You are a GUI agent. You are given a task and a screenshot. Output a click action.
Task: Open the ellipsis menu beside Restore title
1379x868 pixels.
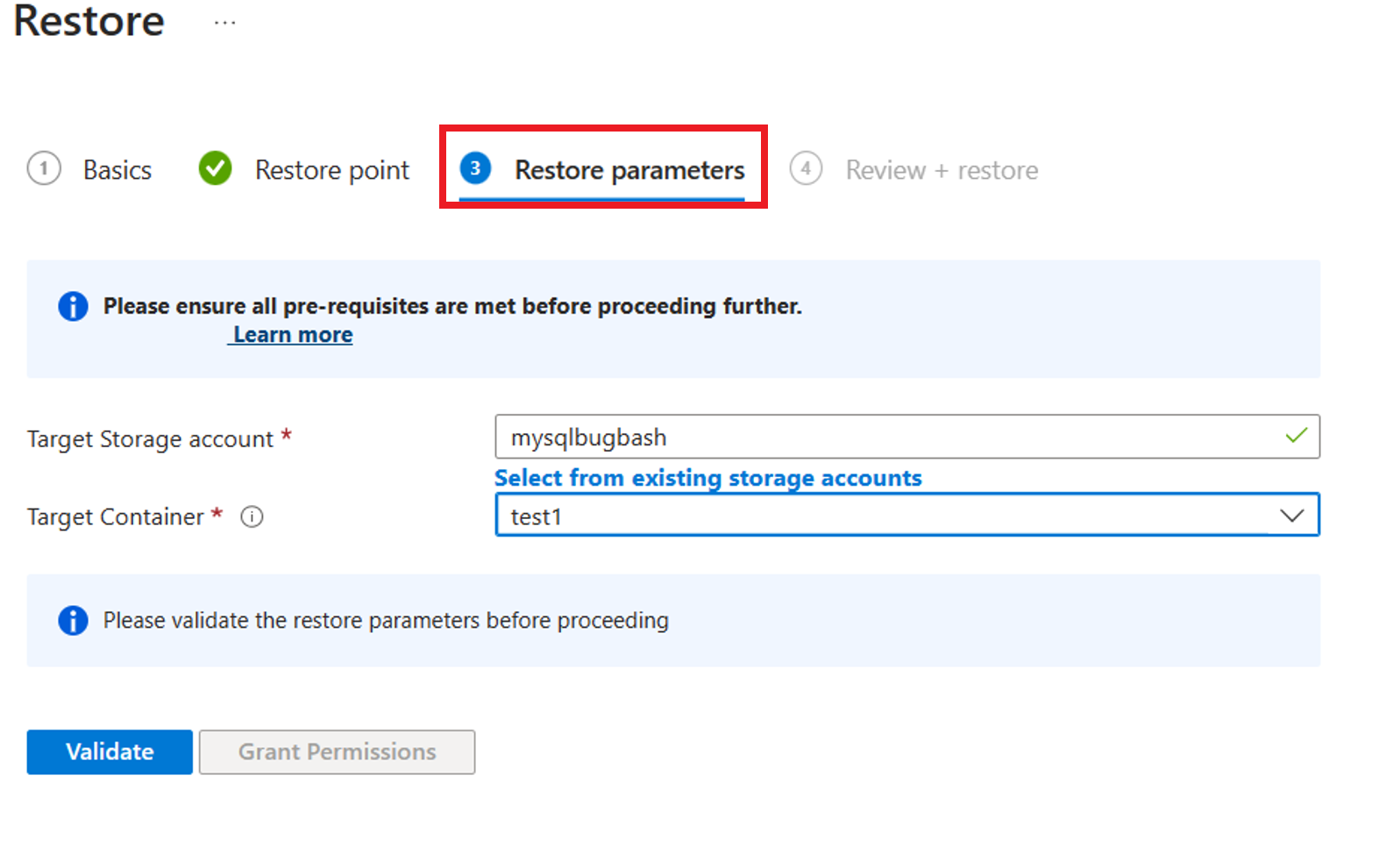(x=225, y=24)
